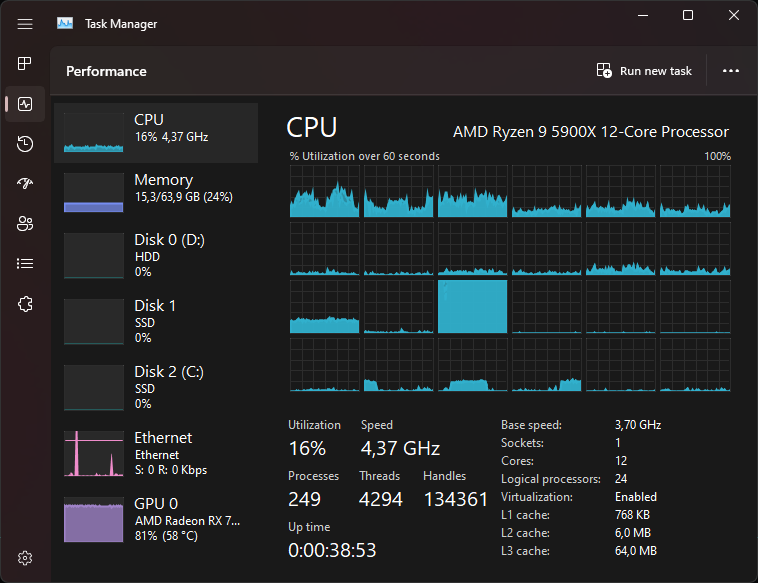Open the Users page icon
The image size is (758, 583).
(25, 224)
